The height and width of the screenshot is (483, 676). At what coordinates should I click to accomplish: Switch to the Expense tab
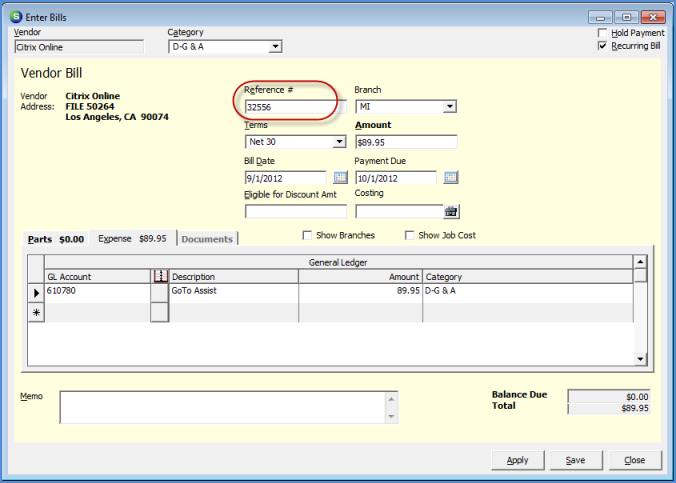(132, 238)
